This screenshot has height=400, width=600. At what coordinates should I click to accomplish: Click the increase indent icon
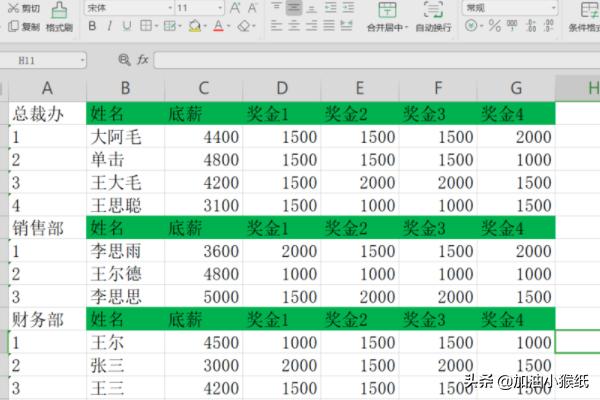[x=348, y=8]
